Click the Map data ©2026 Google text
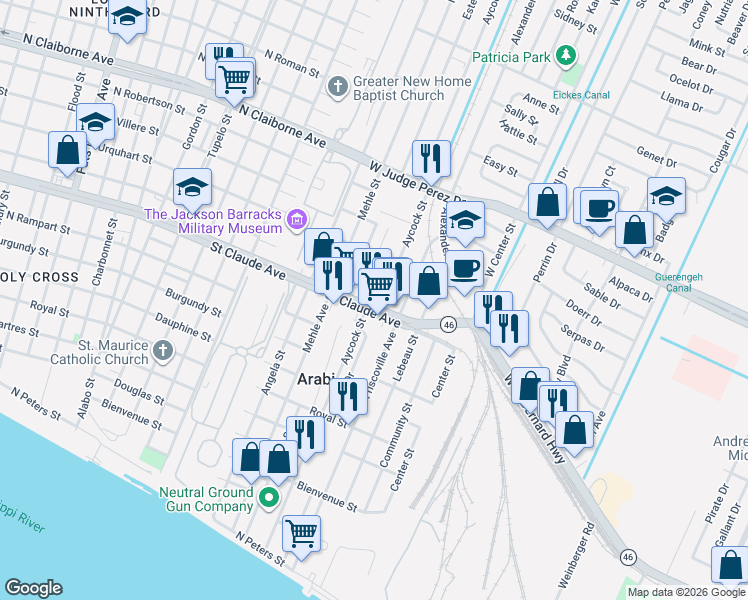 (687, 593)
